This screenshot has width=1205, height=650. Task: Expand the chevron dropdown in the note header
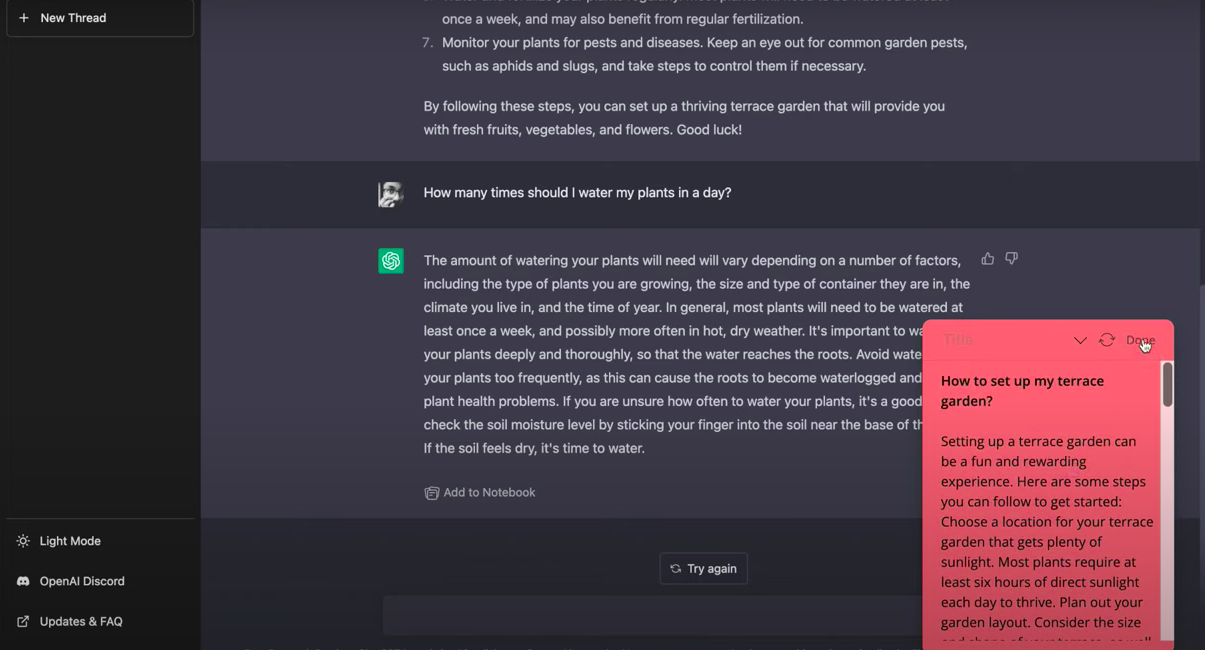pos(1080,340)
